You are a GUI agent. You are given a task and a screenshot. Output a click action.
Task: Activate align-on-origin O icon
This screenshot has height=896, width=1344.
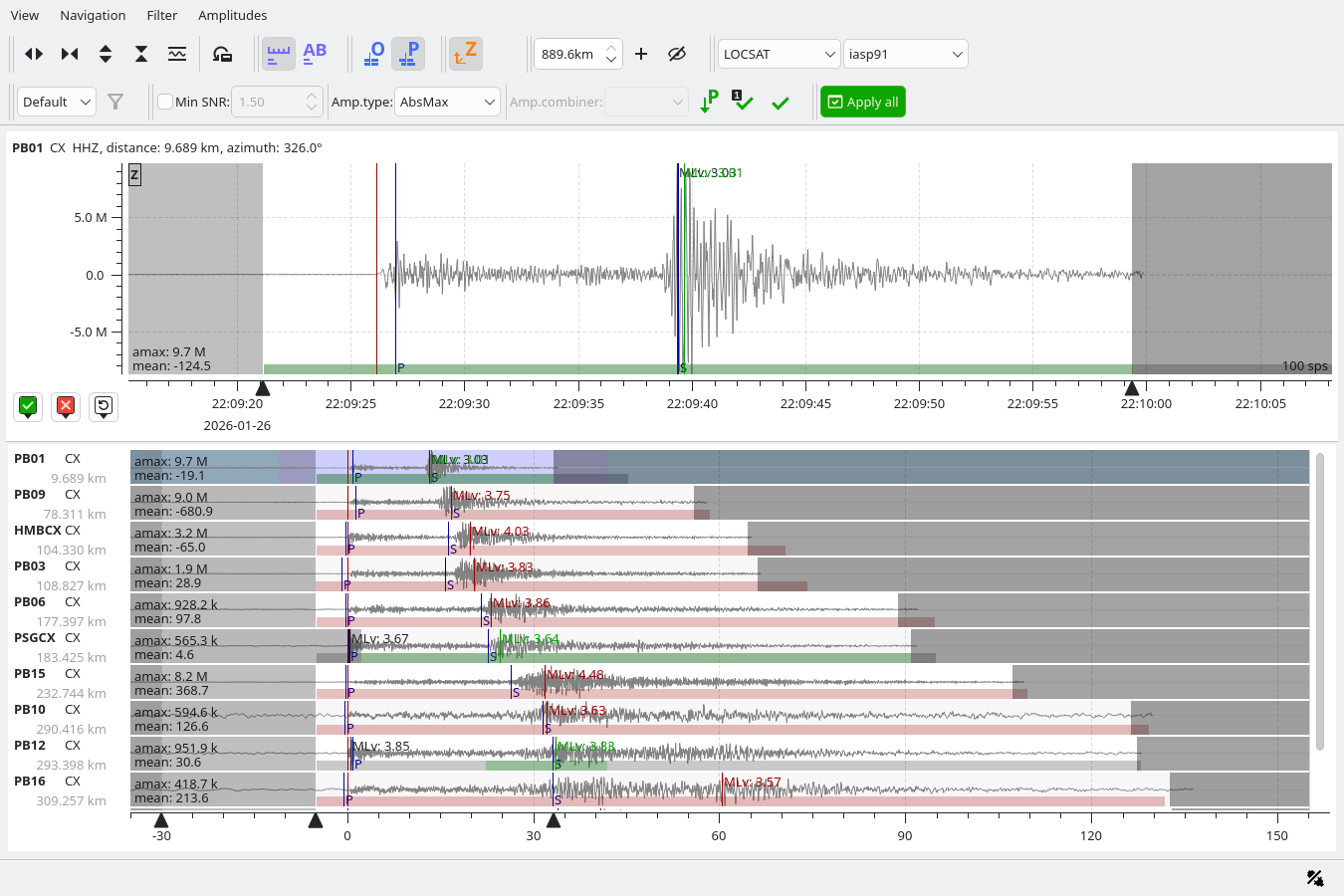[x=372, y=53]
